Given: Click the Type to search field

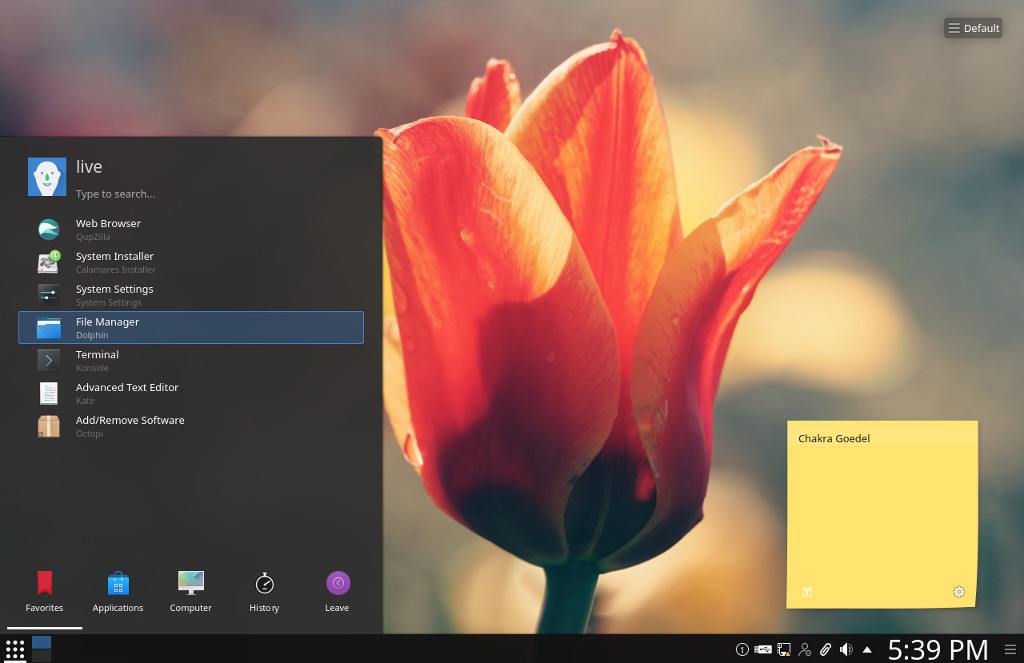Looking at the screenshot, I should tap(140, 193).
